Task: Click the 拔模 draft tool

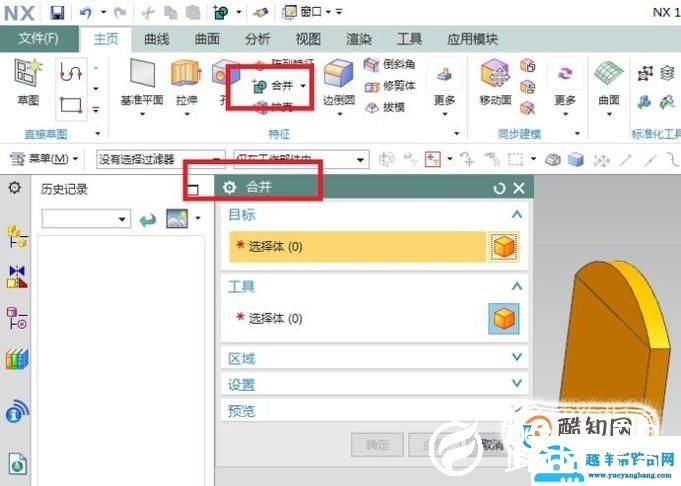Action: [384, 107]
